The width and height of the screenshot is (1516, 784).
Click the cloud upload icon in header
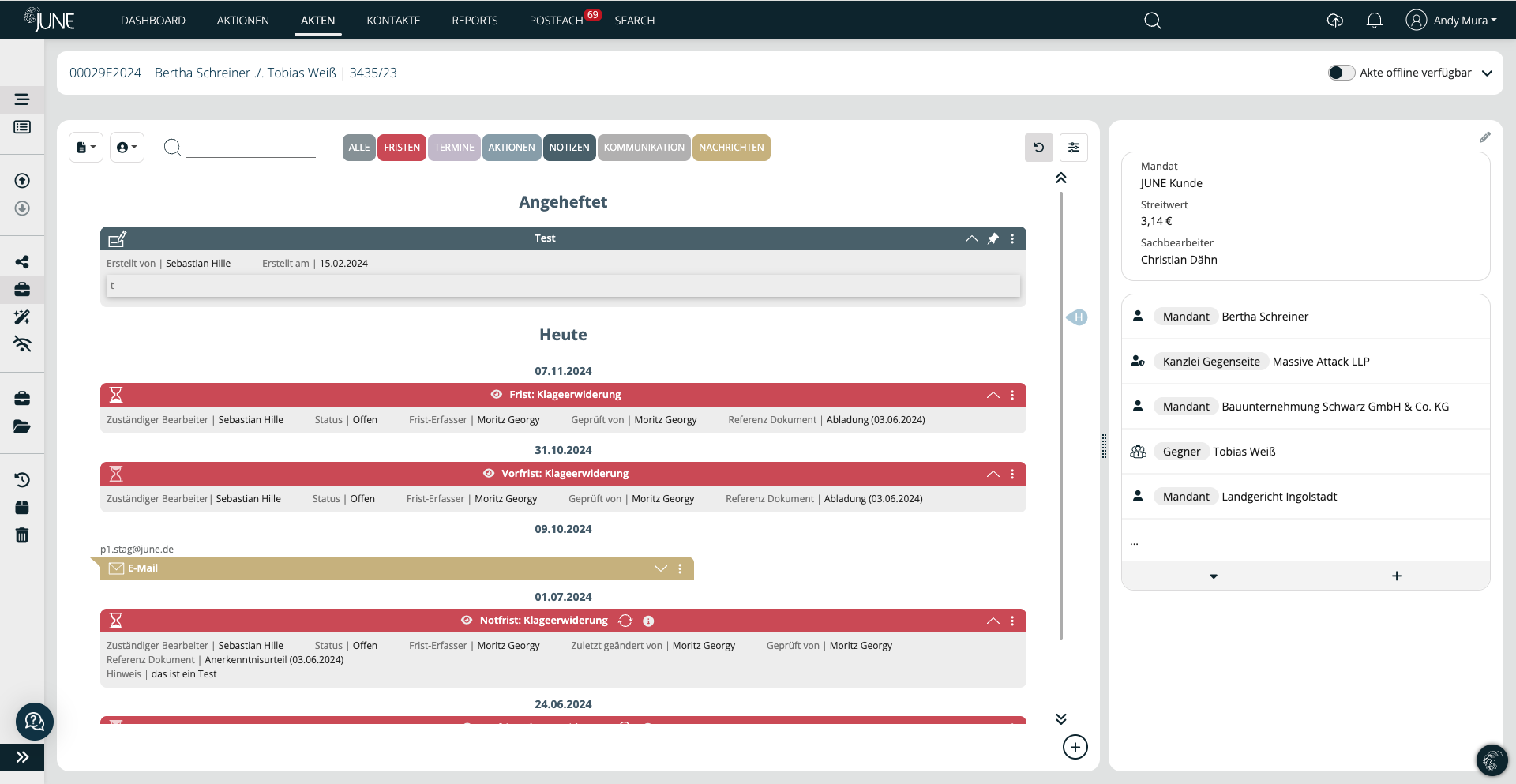click(x=1334, y=21)
